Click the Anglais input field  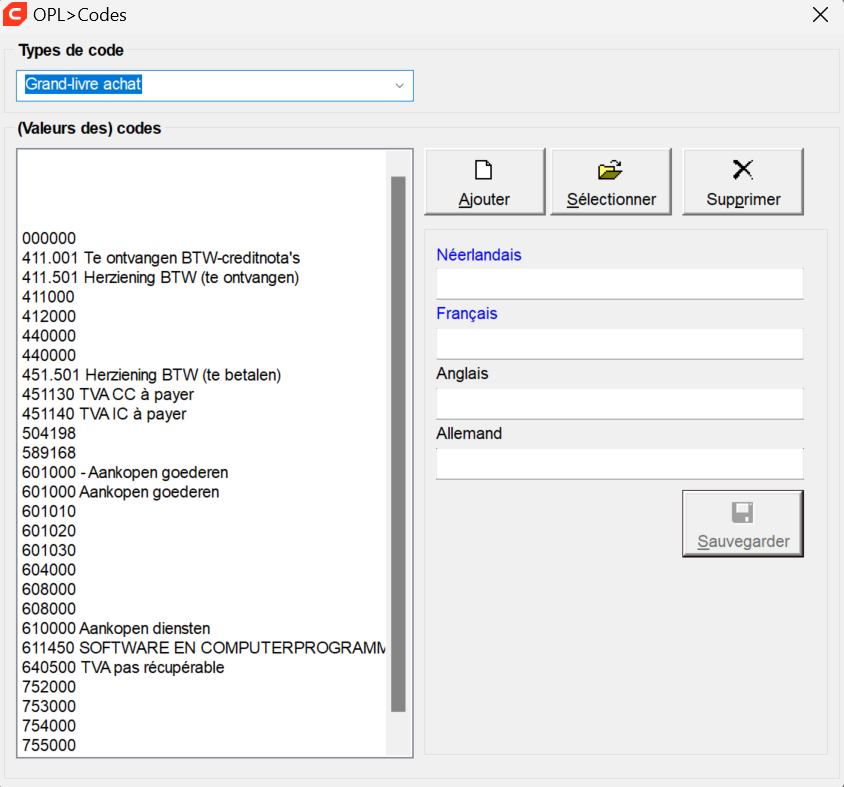620,404
